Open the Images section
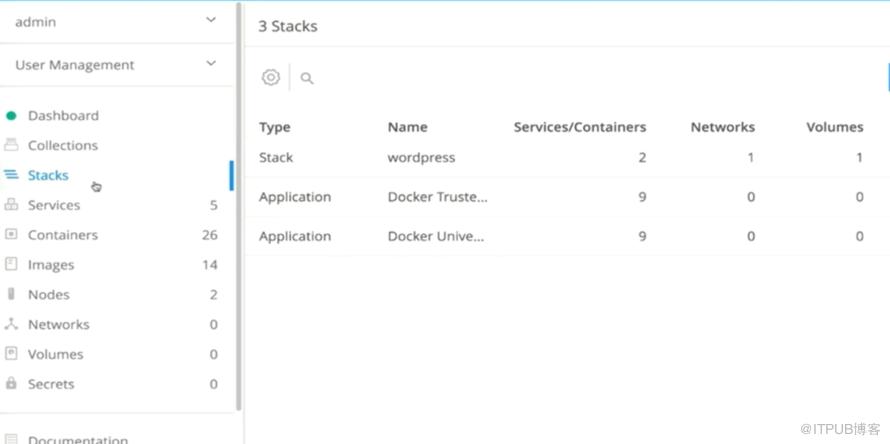890x444 pixels. pyautogui.click(x=51, y=265)
